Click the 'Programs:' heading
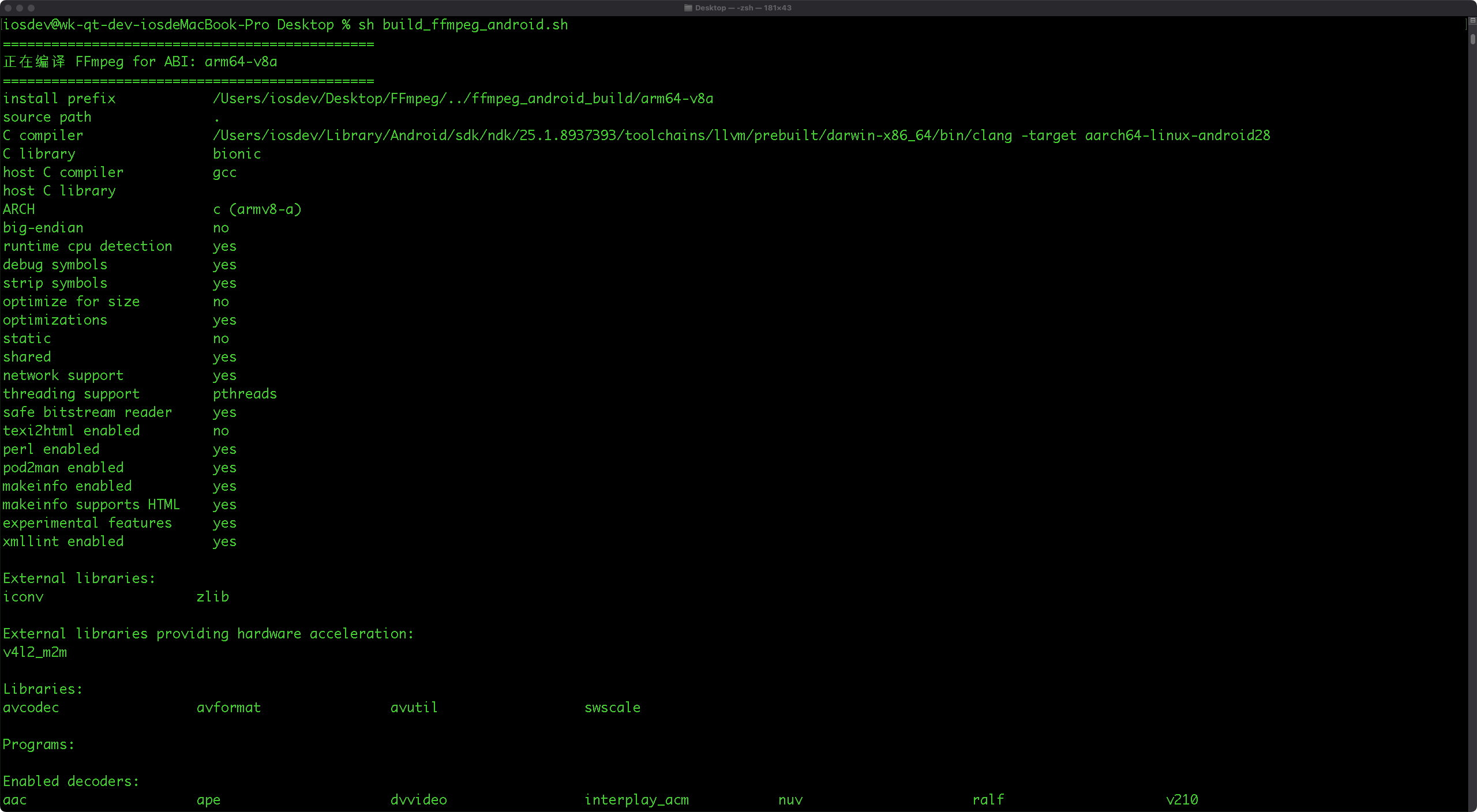The width and height of the screenshot is (1477, 812). (39, 745)
